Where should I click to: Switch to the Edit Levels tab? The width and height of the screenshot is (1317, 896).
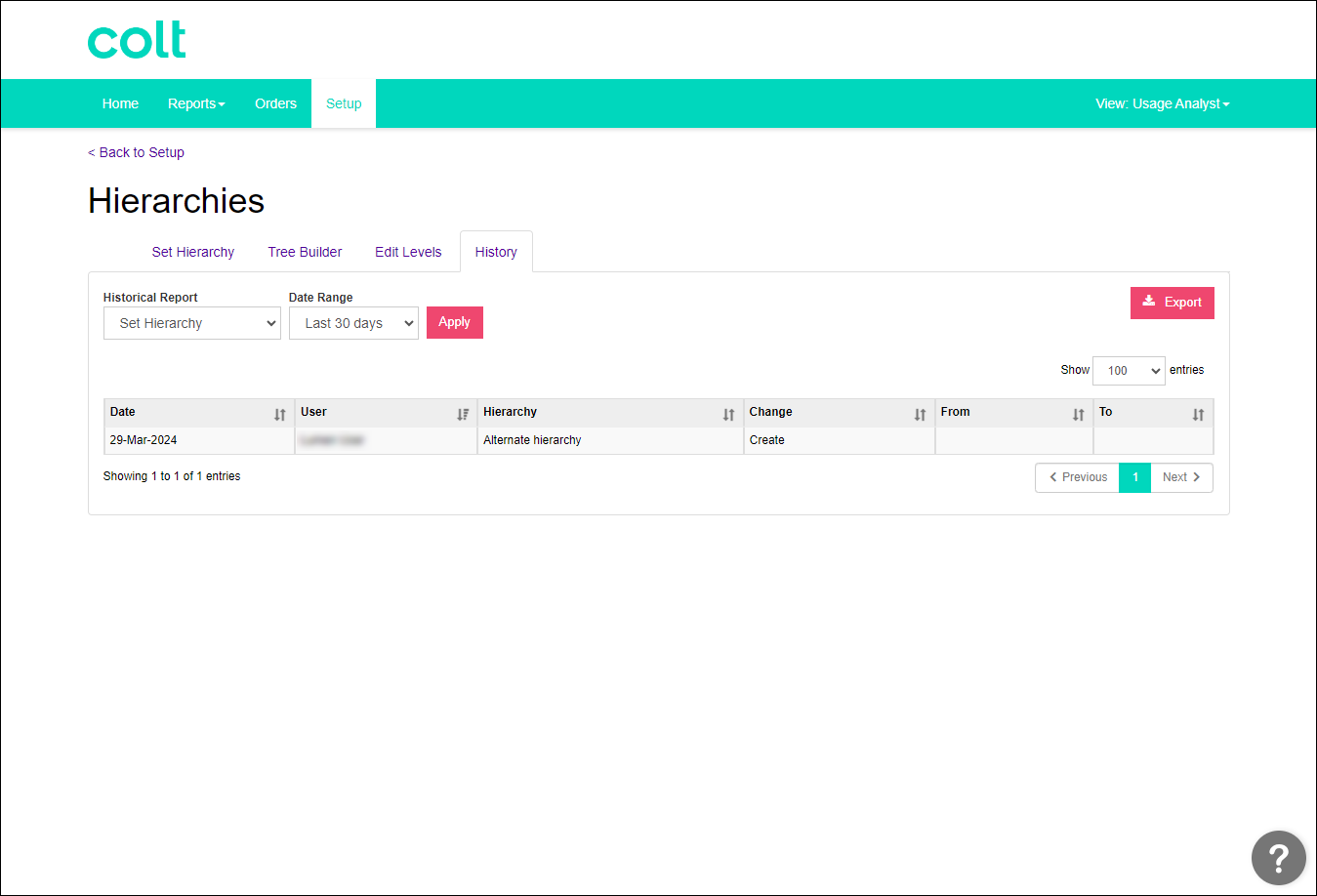click(408, 252)
